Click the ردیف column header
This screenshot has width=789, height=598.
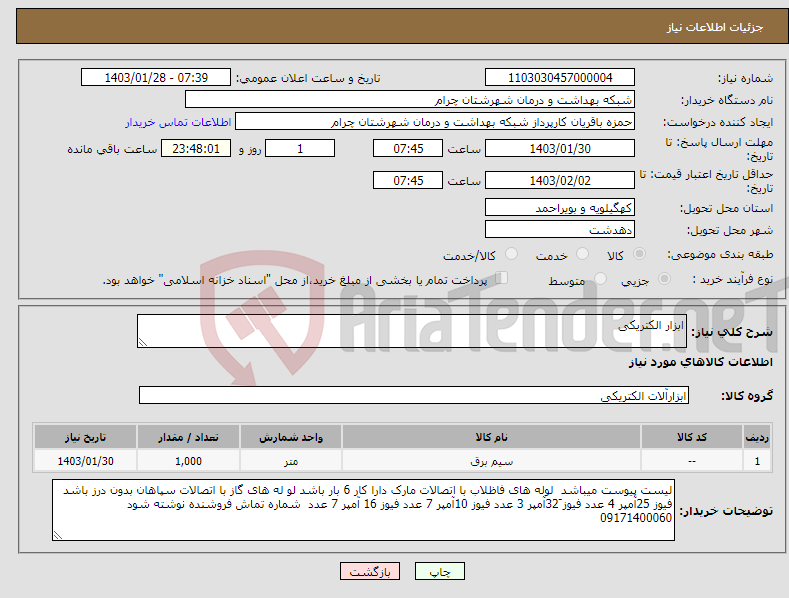757,437
